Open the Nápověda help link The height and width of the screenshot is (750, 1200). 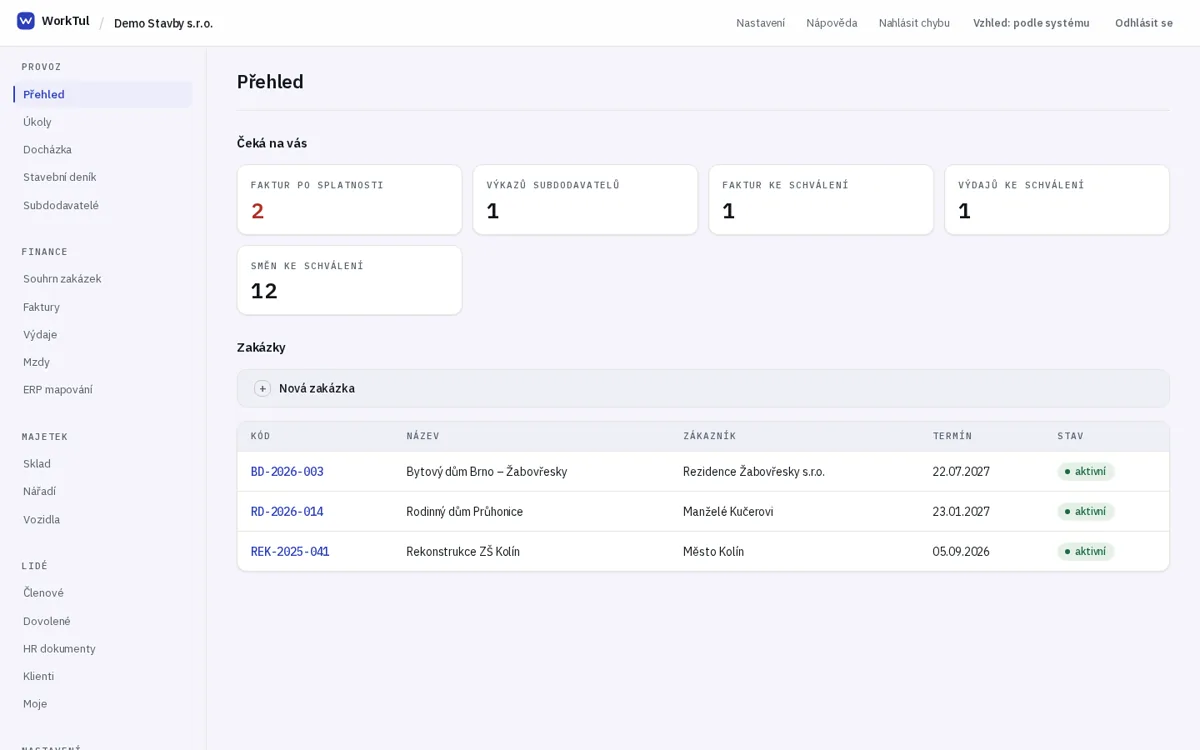pos(832,23)
